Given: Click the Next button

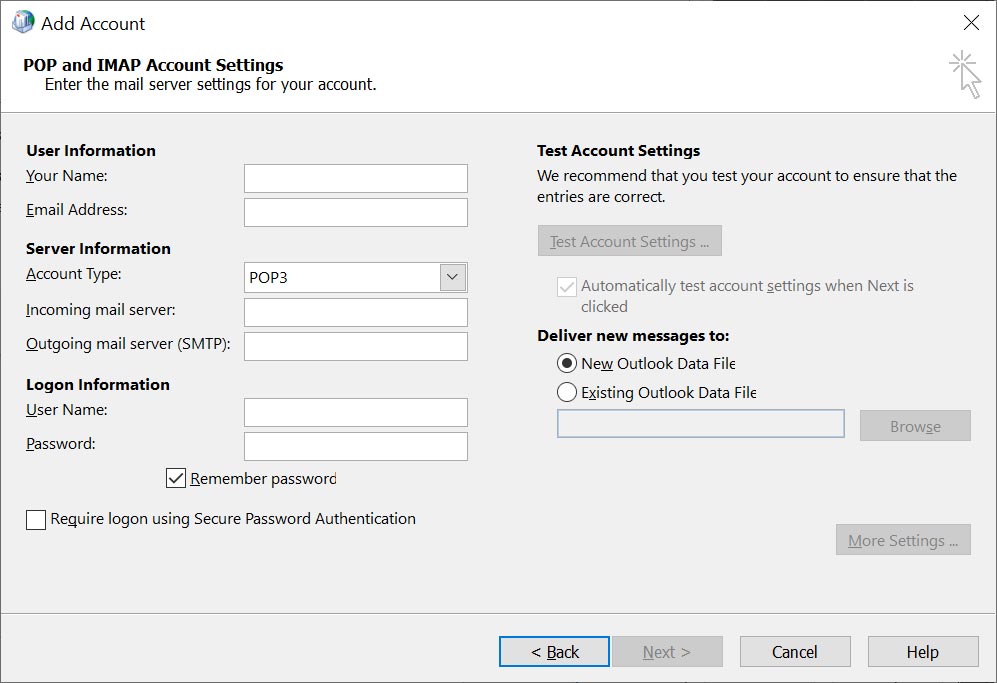Looking at the screenshot, I should point(667,652).
